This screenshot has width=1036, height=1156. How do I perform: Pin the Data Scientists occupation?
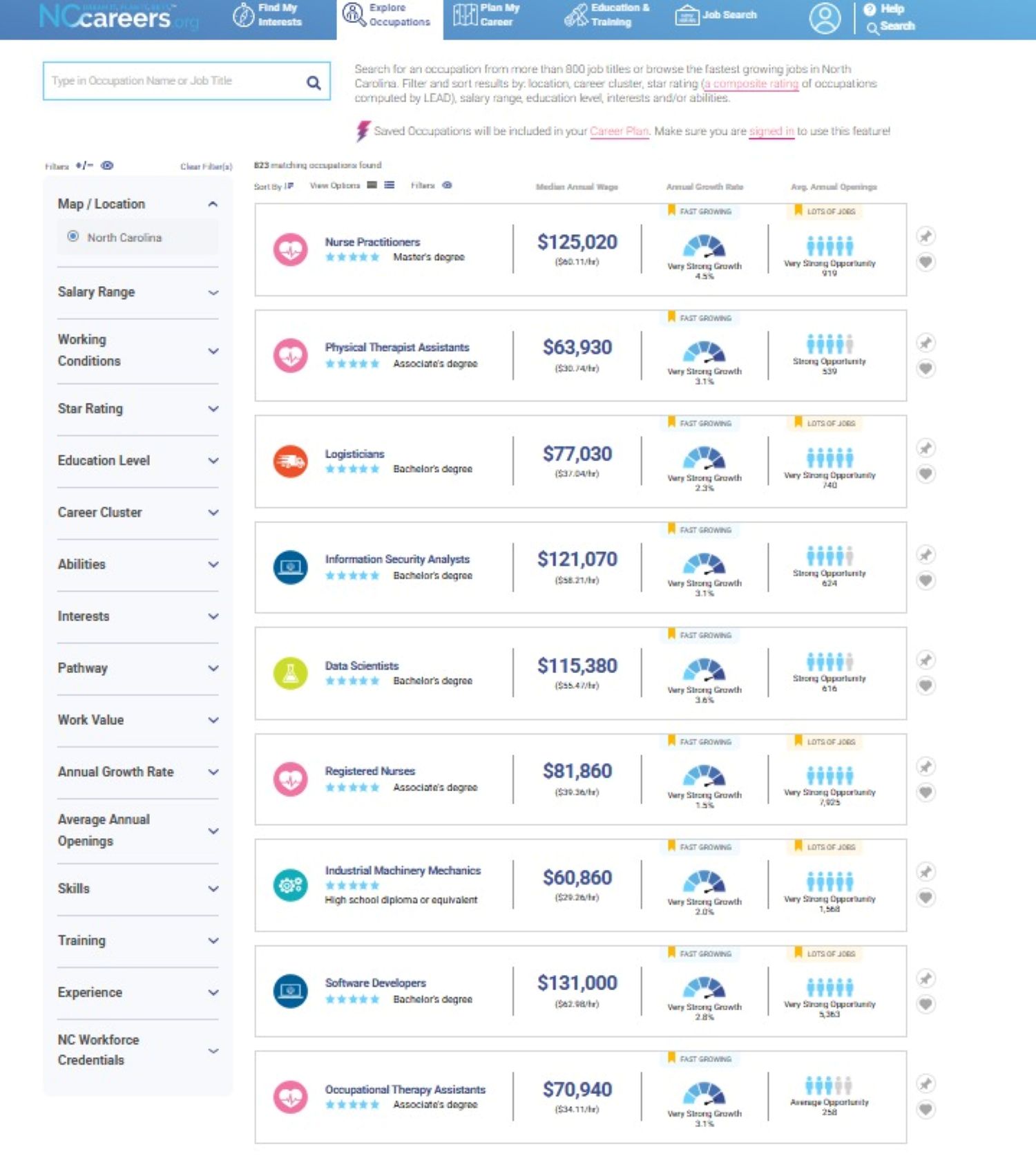point(925,660)
